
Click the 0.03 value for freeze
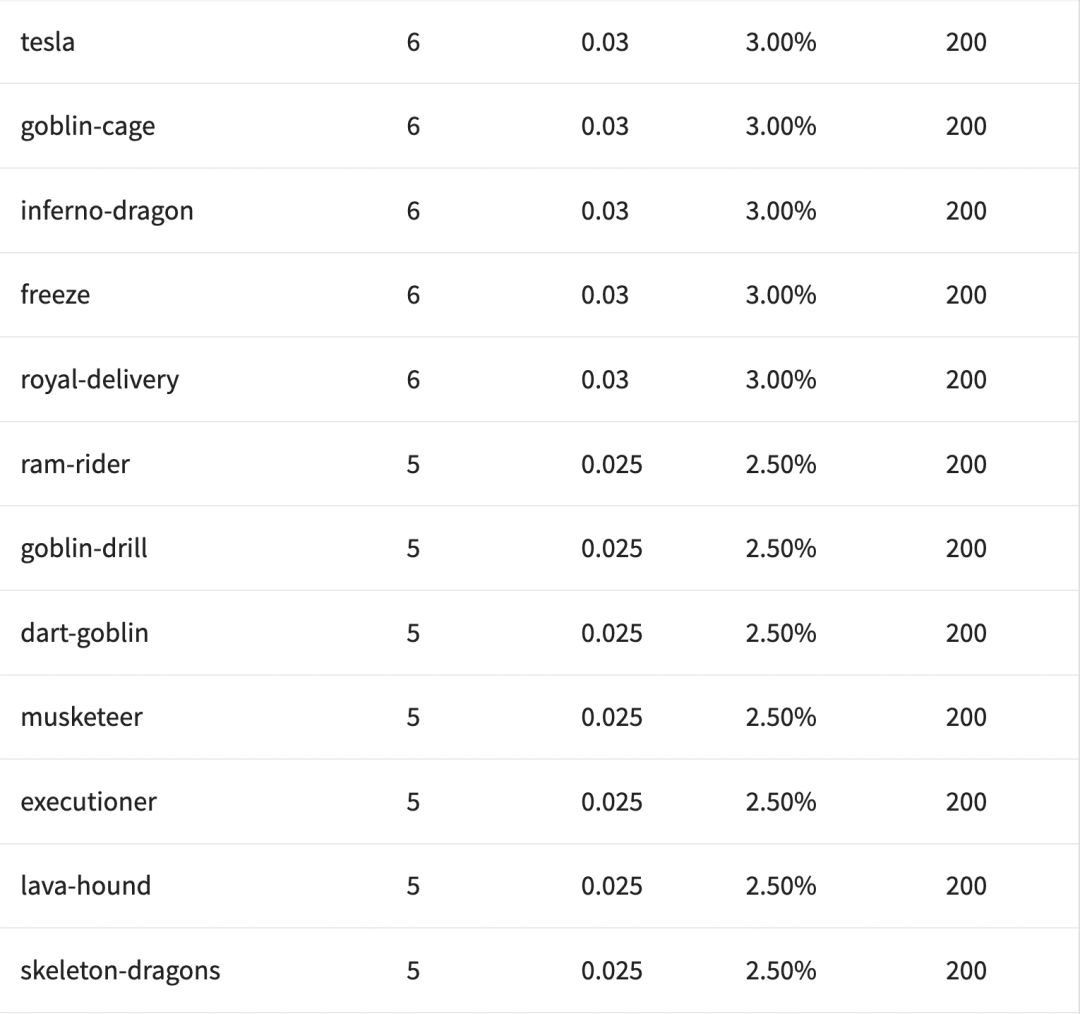point(605,295)
